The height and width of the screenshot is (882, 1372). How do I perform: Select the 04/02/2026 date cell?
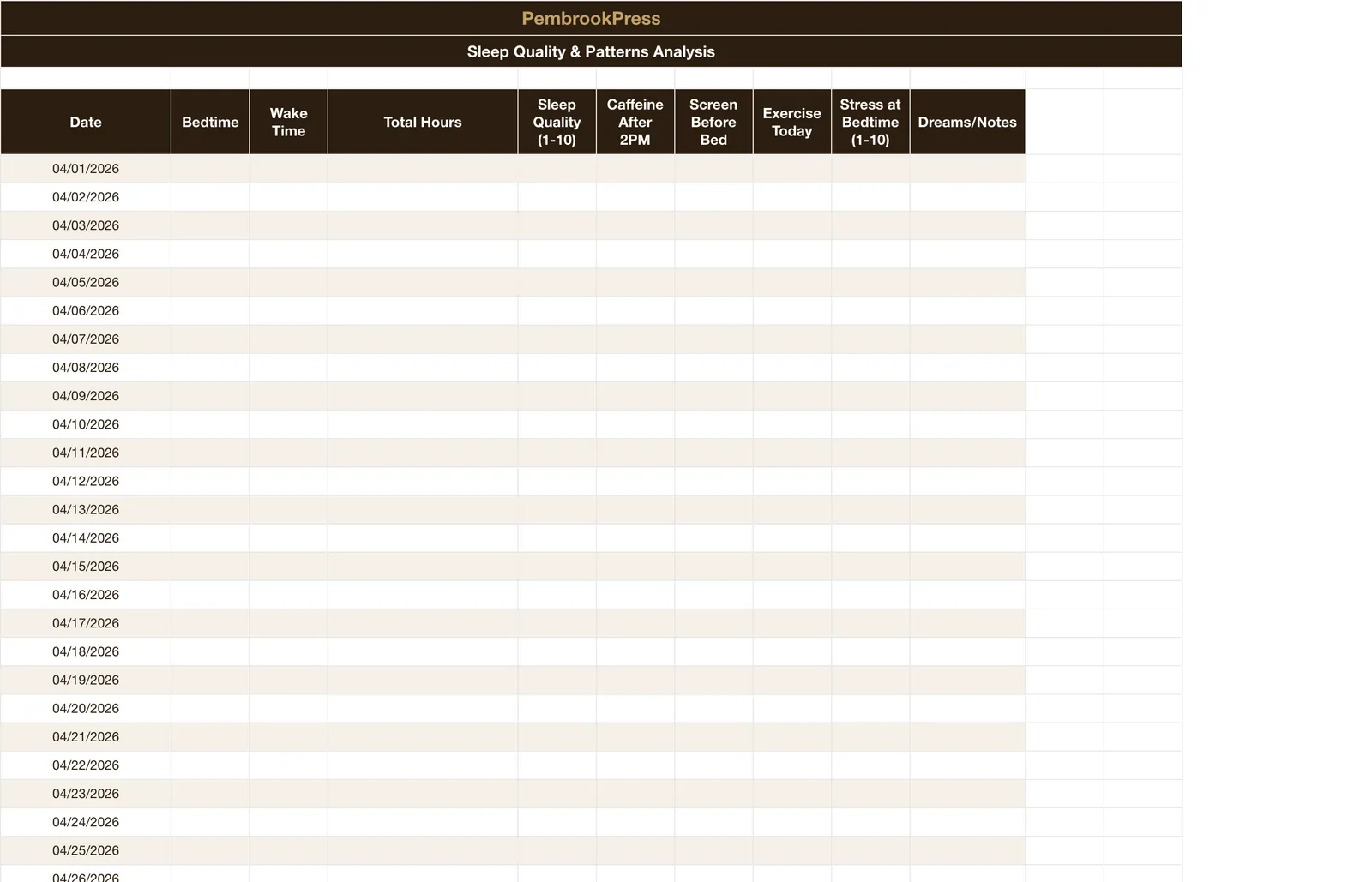(x=86, y=197)
